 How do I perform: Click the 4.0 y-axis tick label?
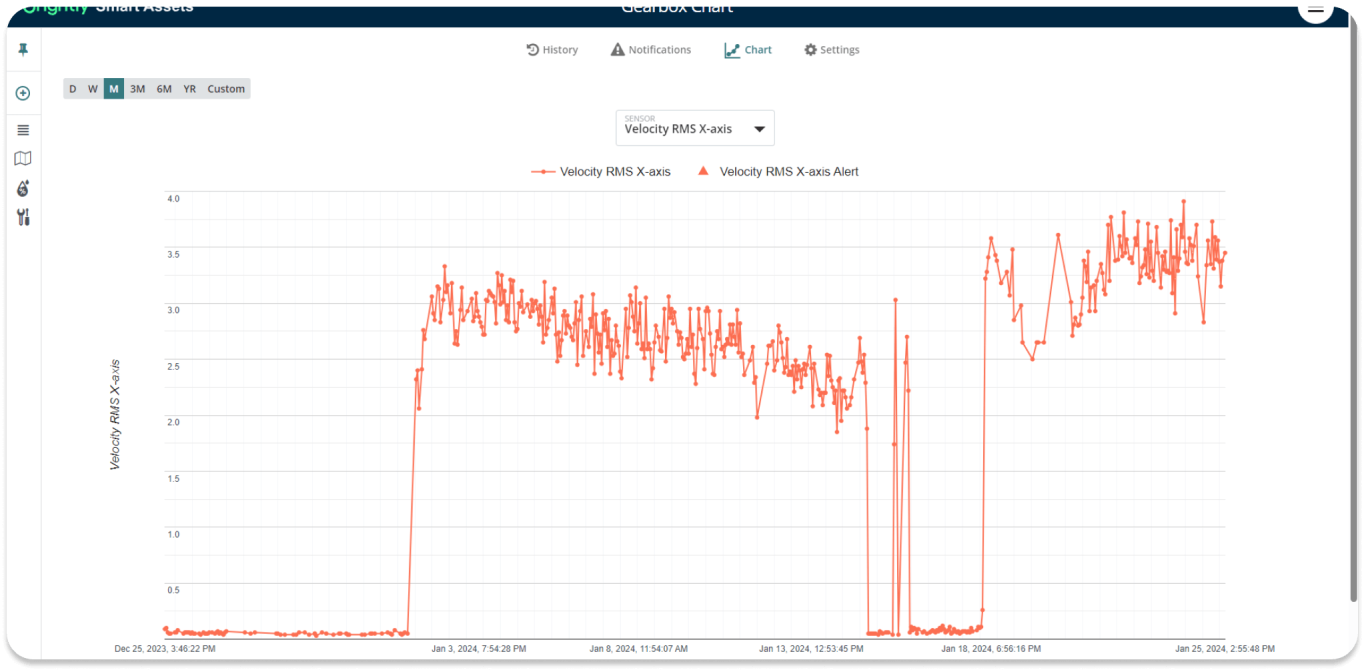click(x=173, y=199)
